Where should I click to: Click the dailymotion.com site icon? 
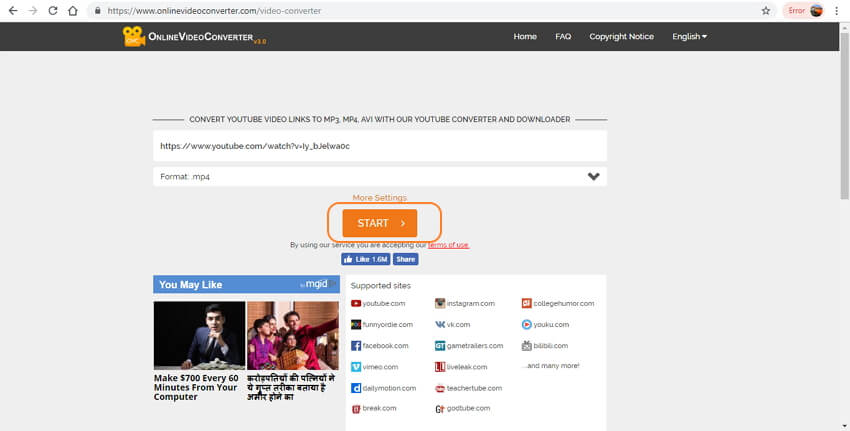(356, 388)
